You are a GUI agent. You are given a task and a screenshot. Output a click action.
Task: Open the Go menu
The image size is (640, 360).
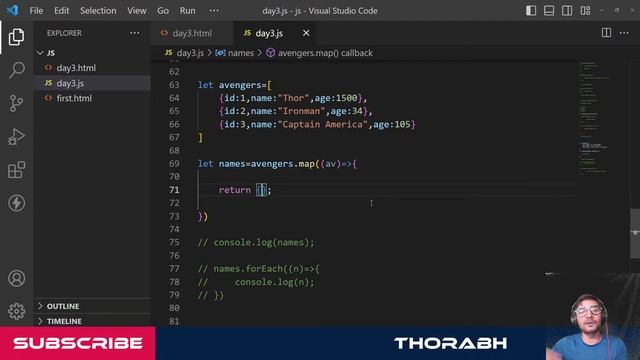[163, 11]
